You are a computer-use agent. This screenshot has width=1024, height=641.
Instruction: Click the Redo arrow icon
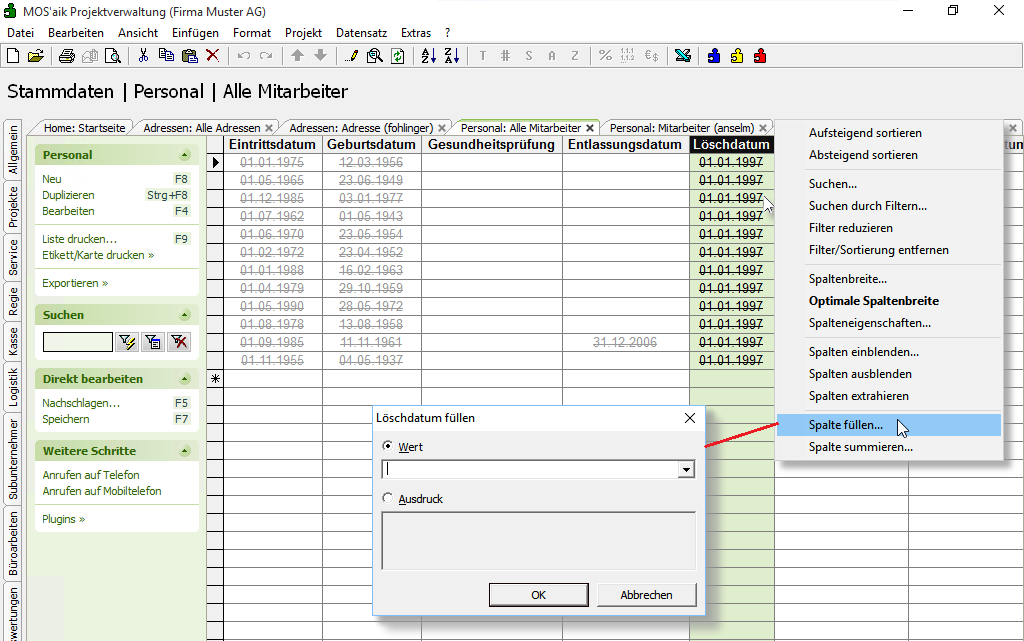coord(266,56)
